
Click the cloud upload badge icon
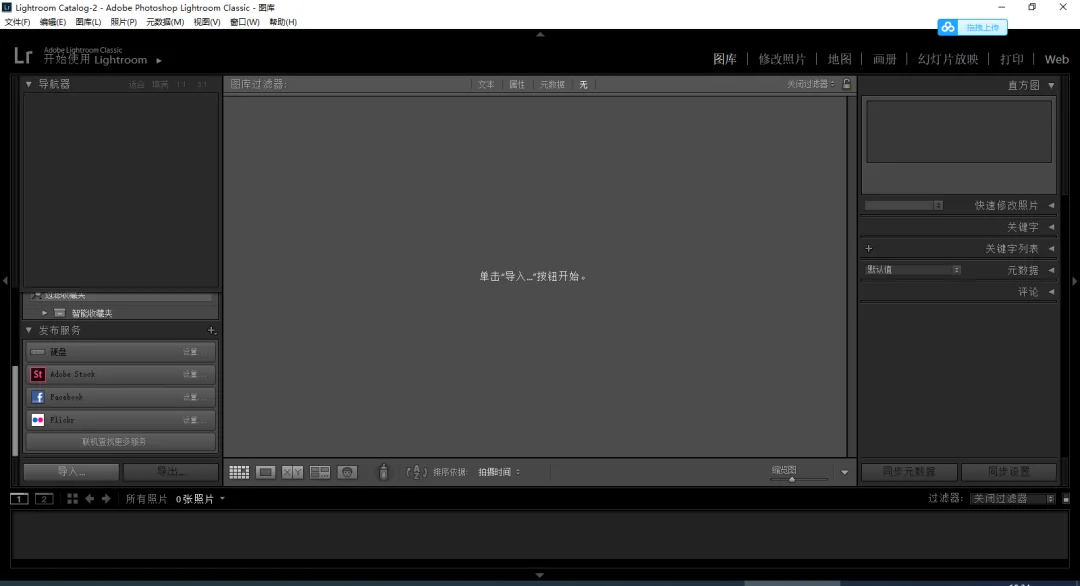tap(948, 28)
